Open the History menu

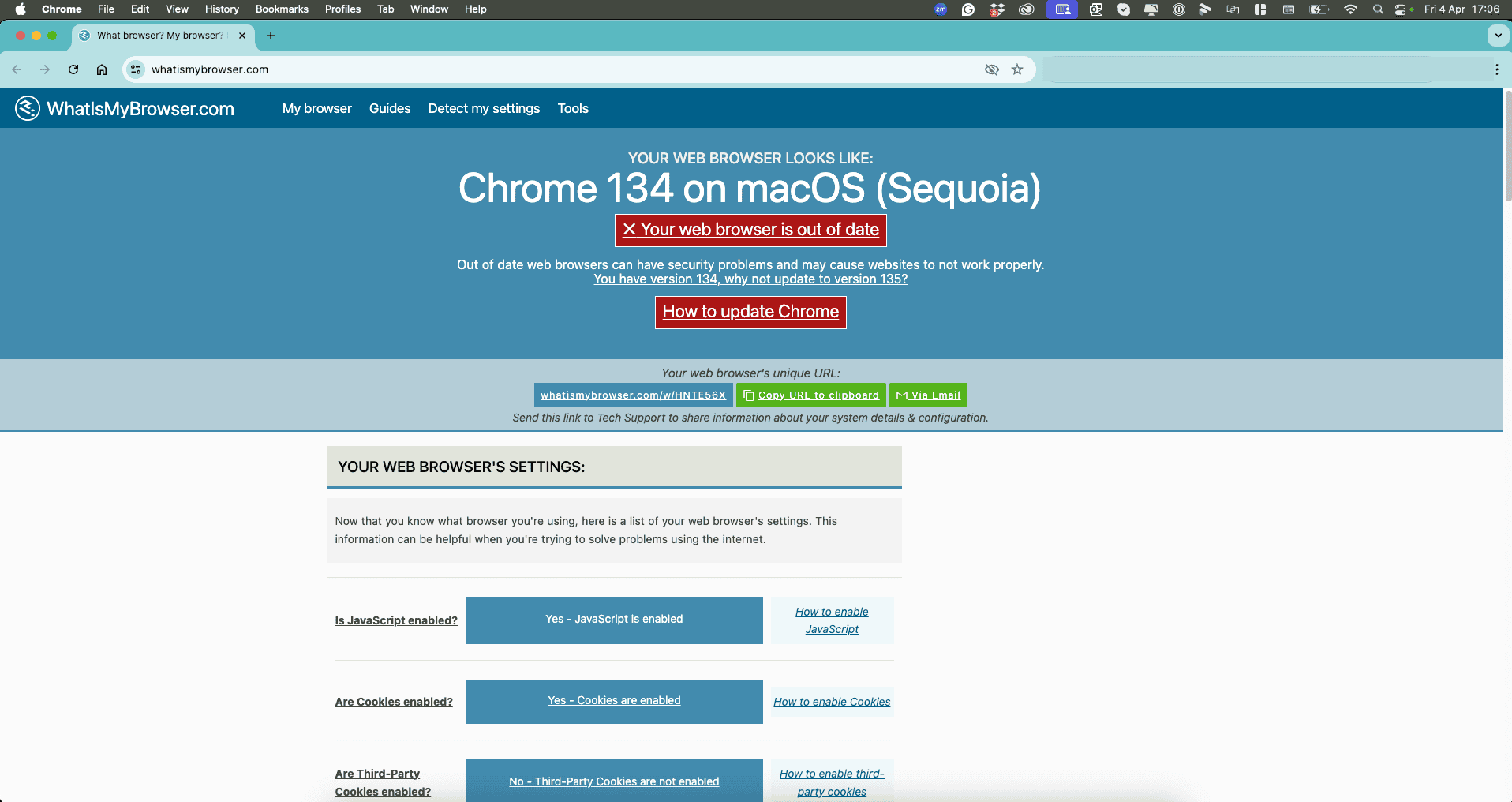pyautogui.click(x=222, y=9)
